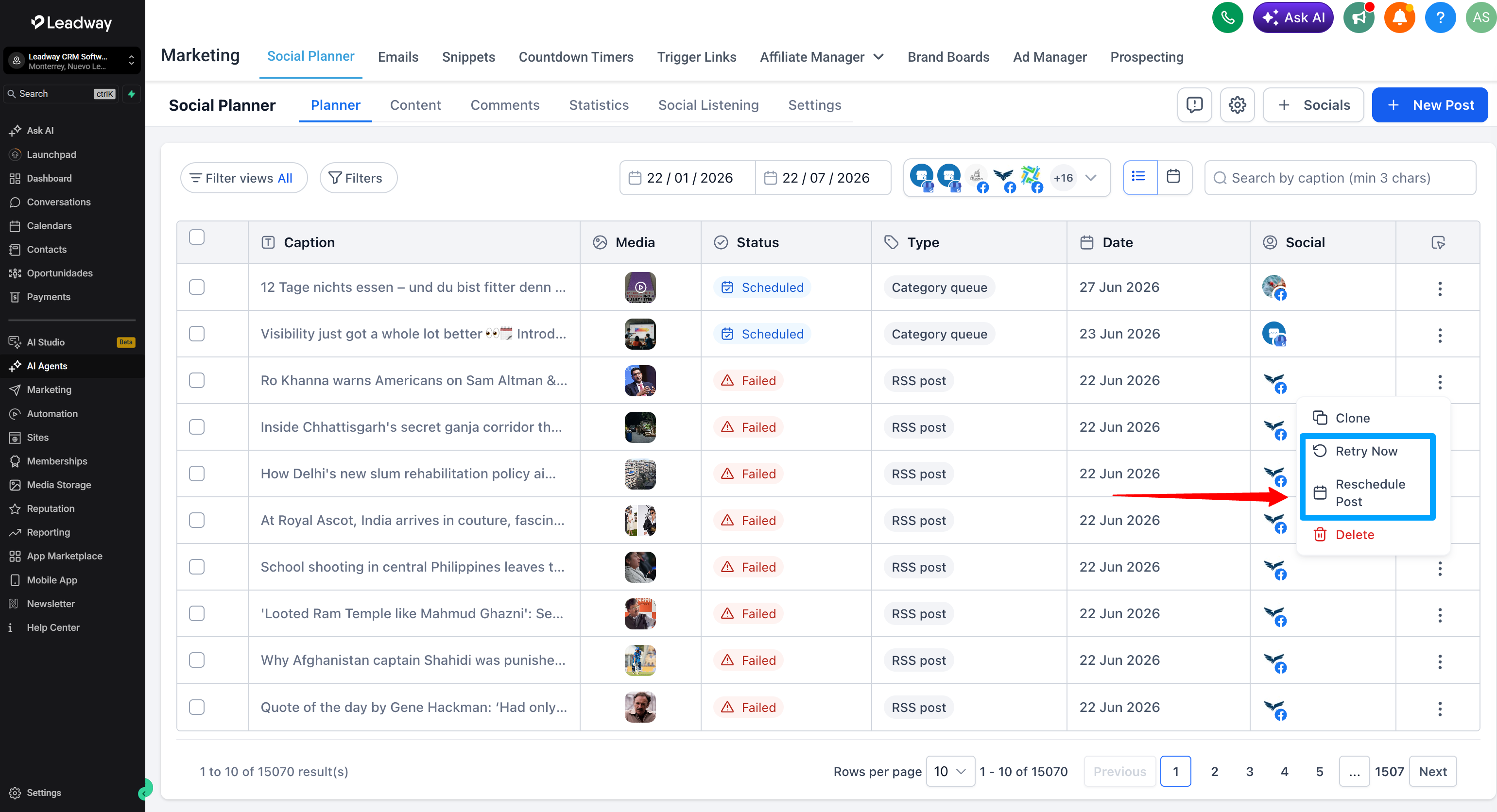The width and height of the screenshot is (1497, 812).
Task: Select checkbox for School shooting row
Action: [196, 566]
